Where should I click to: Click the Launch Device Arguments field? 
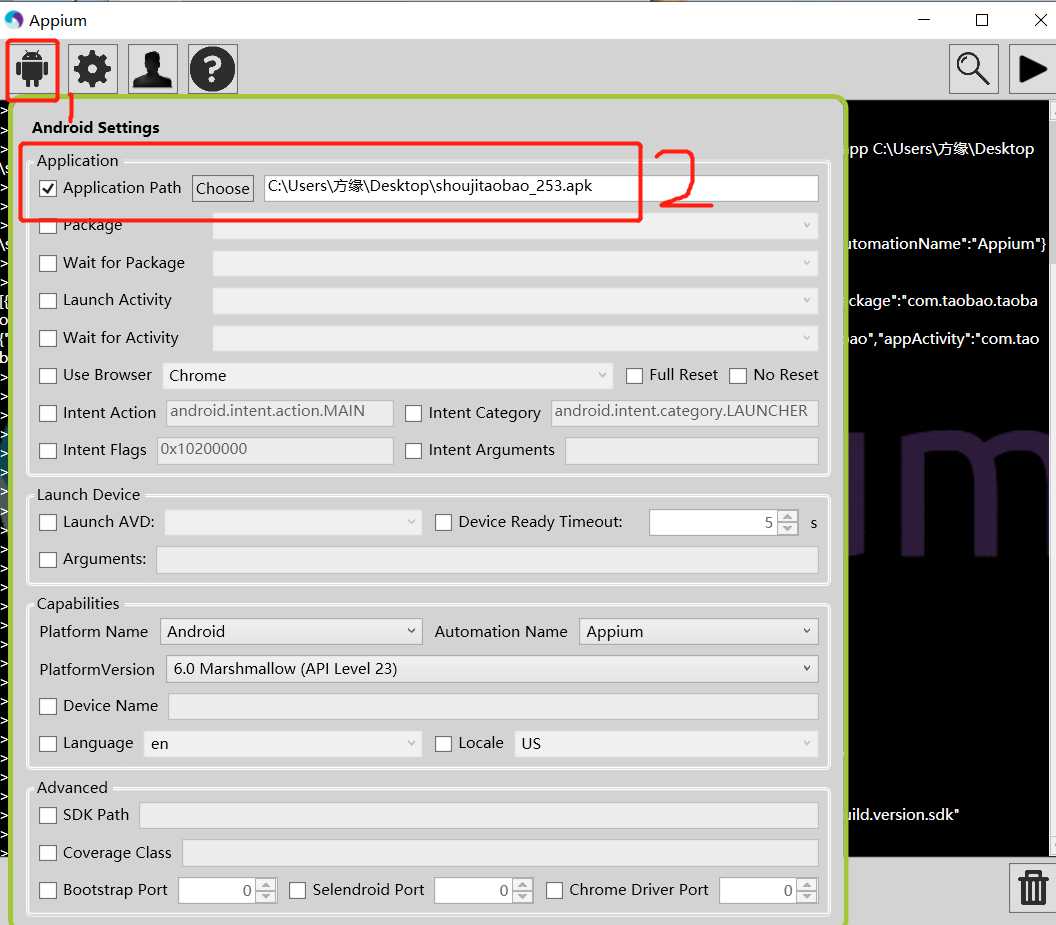tap(488, 560)
